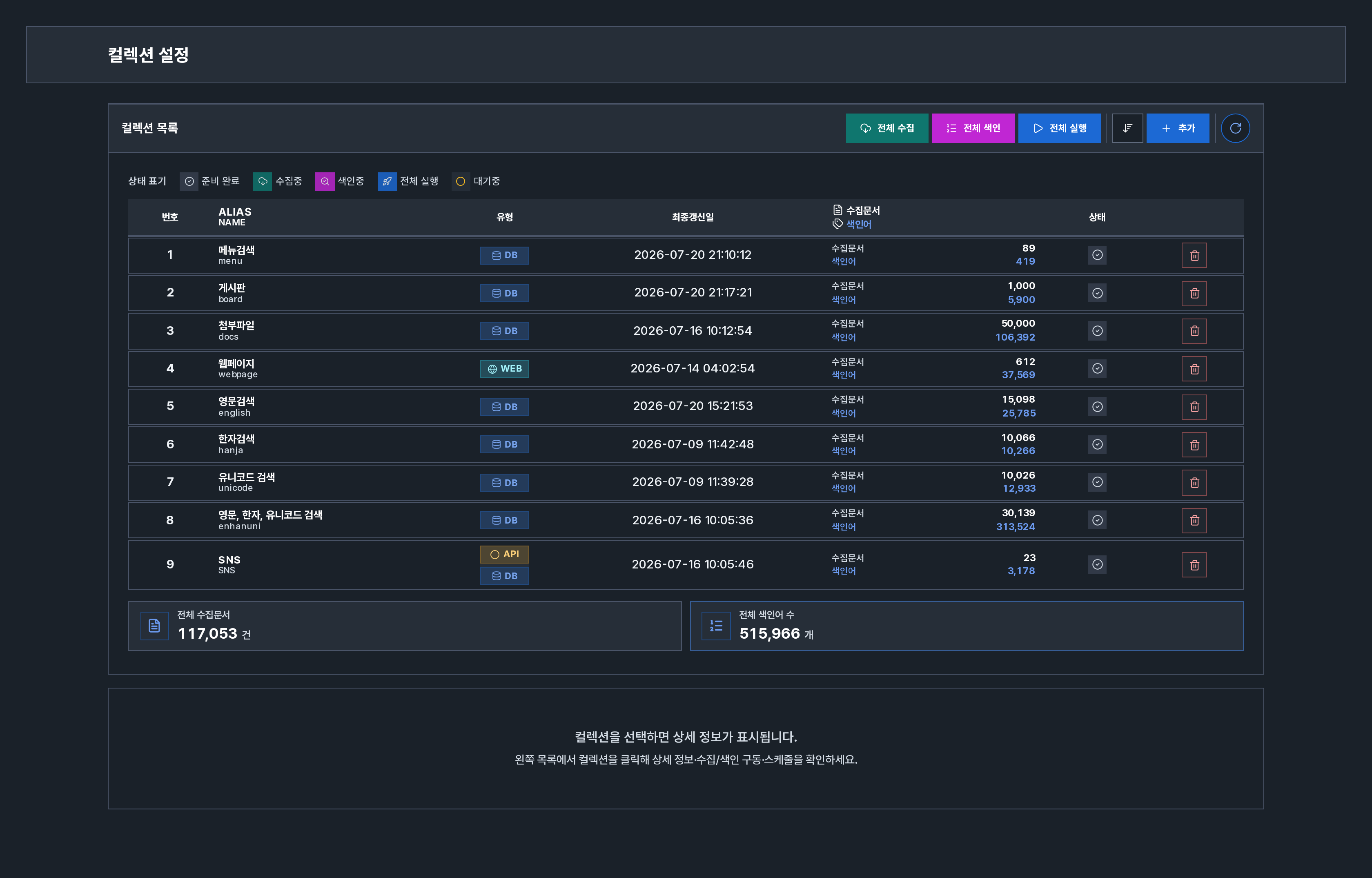This screenshot has height=878, width=1372.
Task: Delete the enhanuni collection
Action: coord(1194,520)
